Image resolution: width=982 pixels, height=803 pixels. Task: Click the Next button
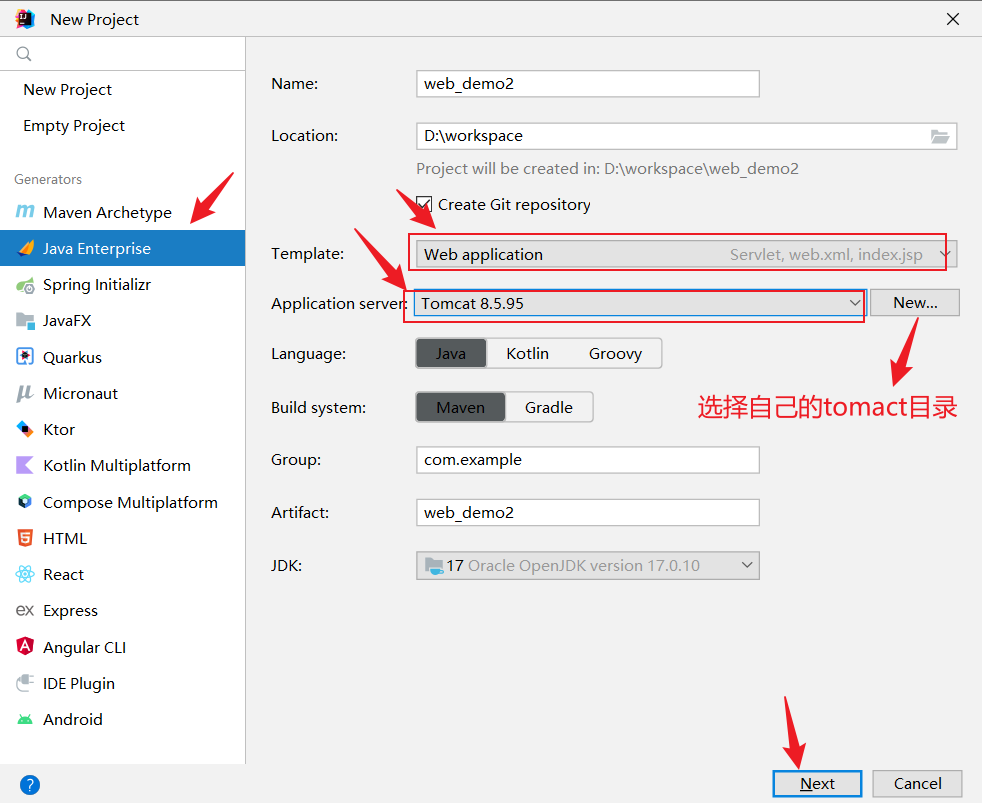(x=816, y=784)
